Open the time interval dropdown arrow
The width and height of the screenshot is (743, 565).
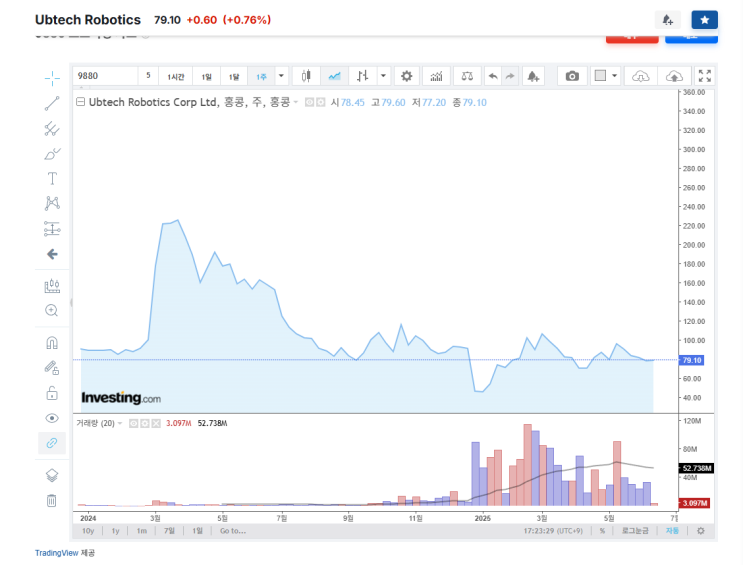(281, 76)
